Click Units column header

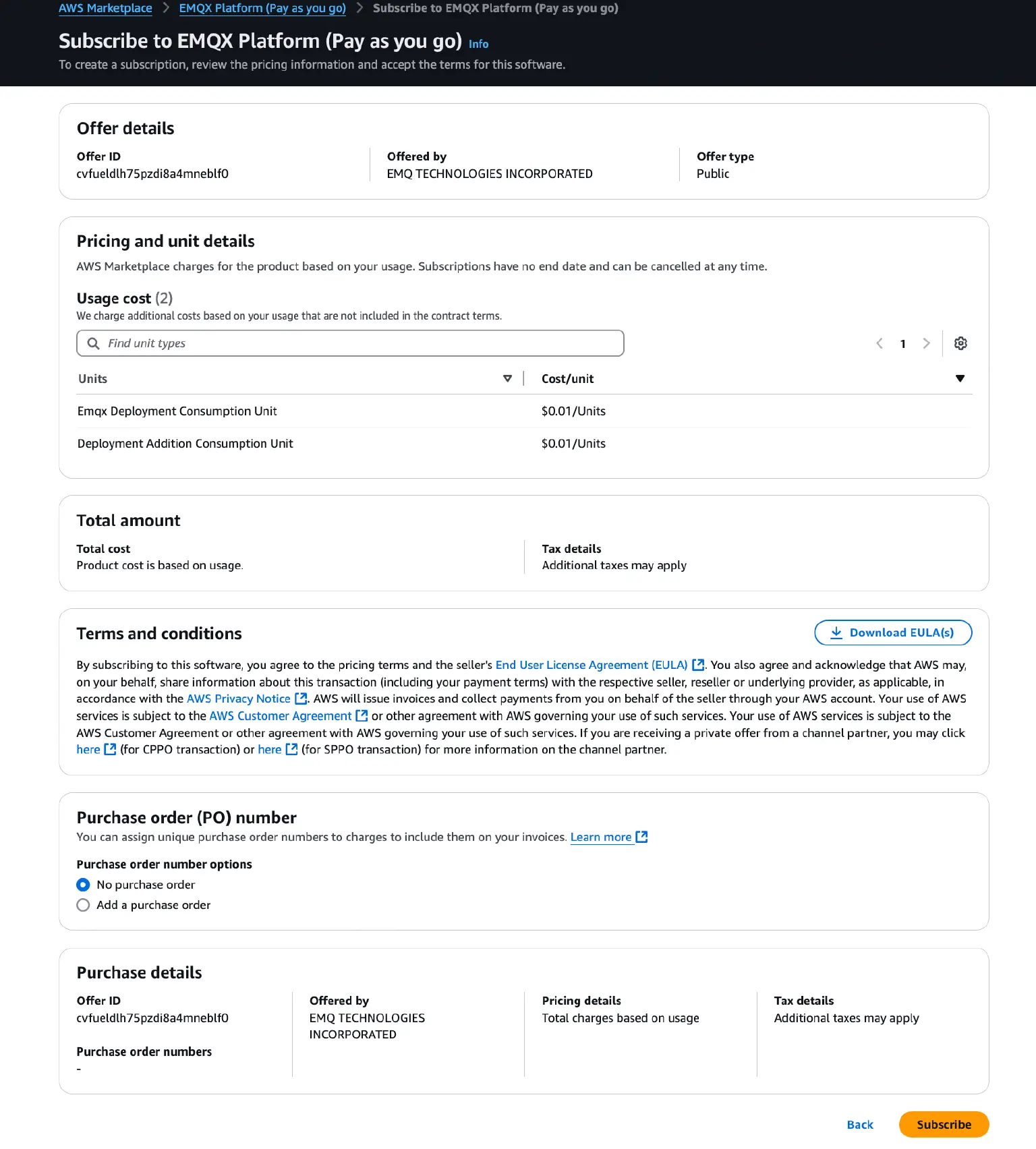(92, 379)
